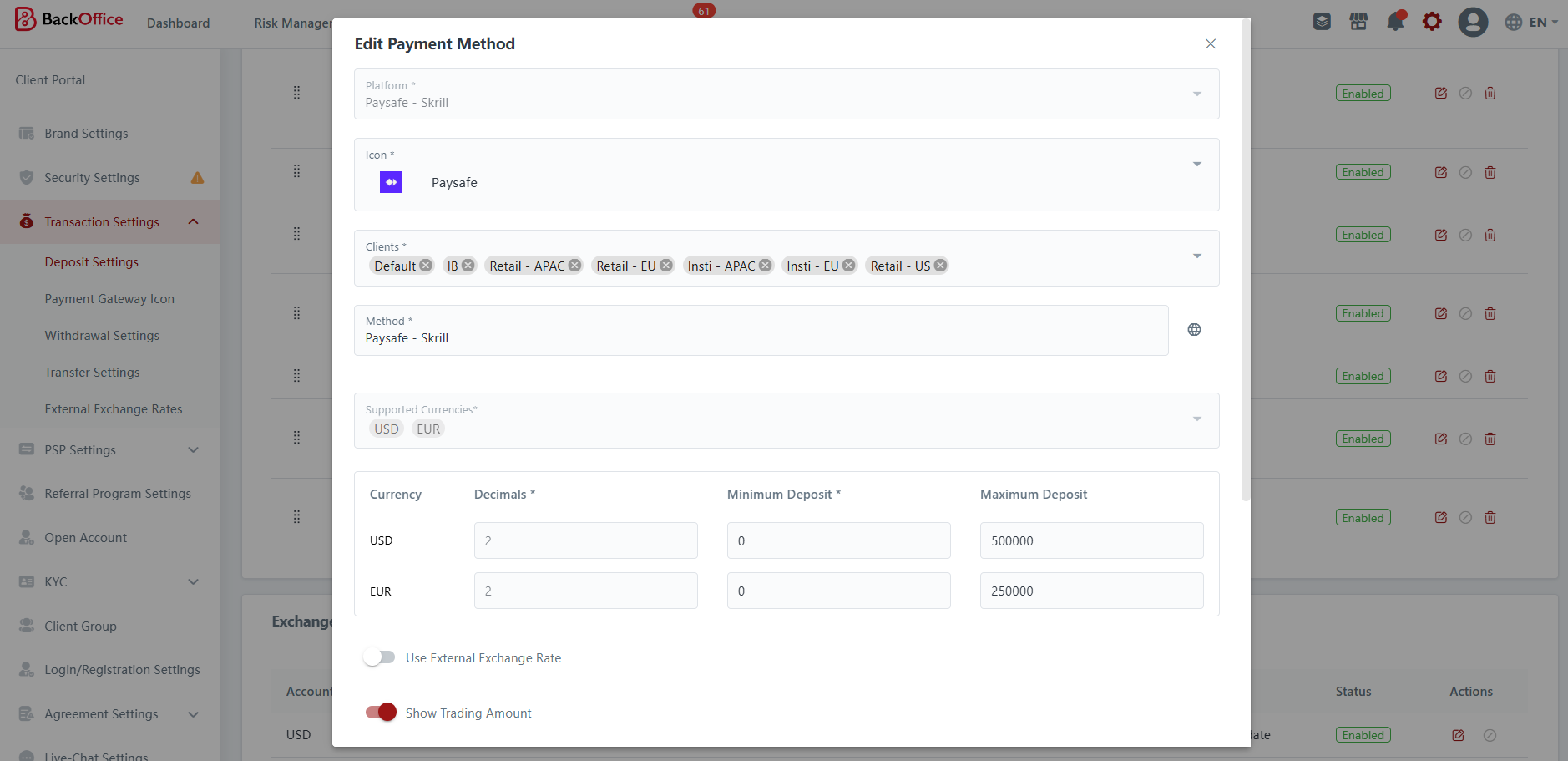Open the settings gear in header

(x=1432, y=22)
